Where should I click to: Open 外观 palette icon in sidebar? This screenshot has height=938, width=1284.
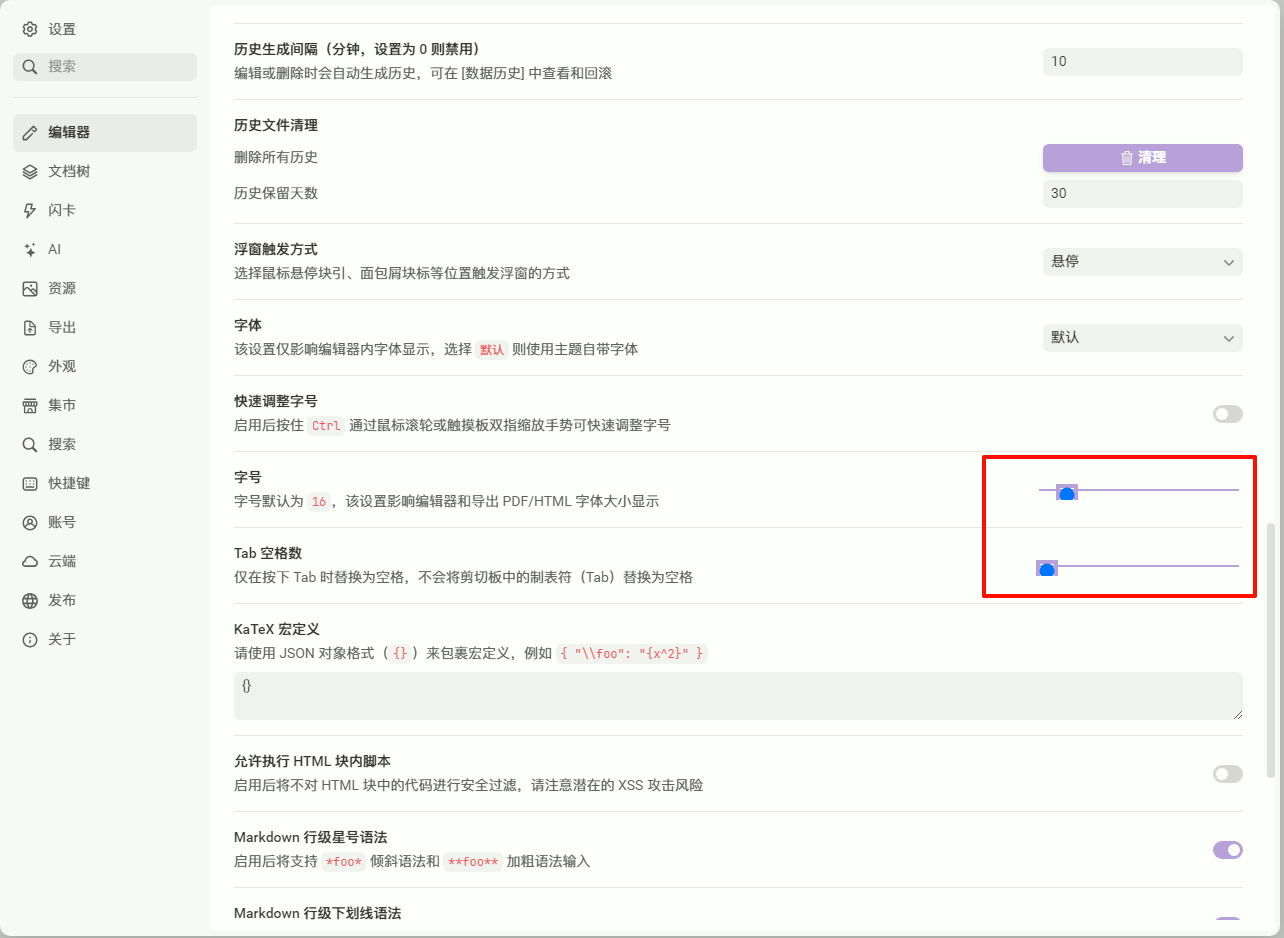point(30,366)
